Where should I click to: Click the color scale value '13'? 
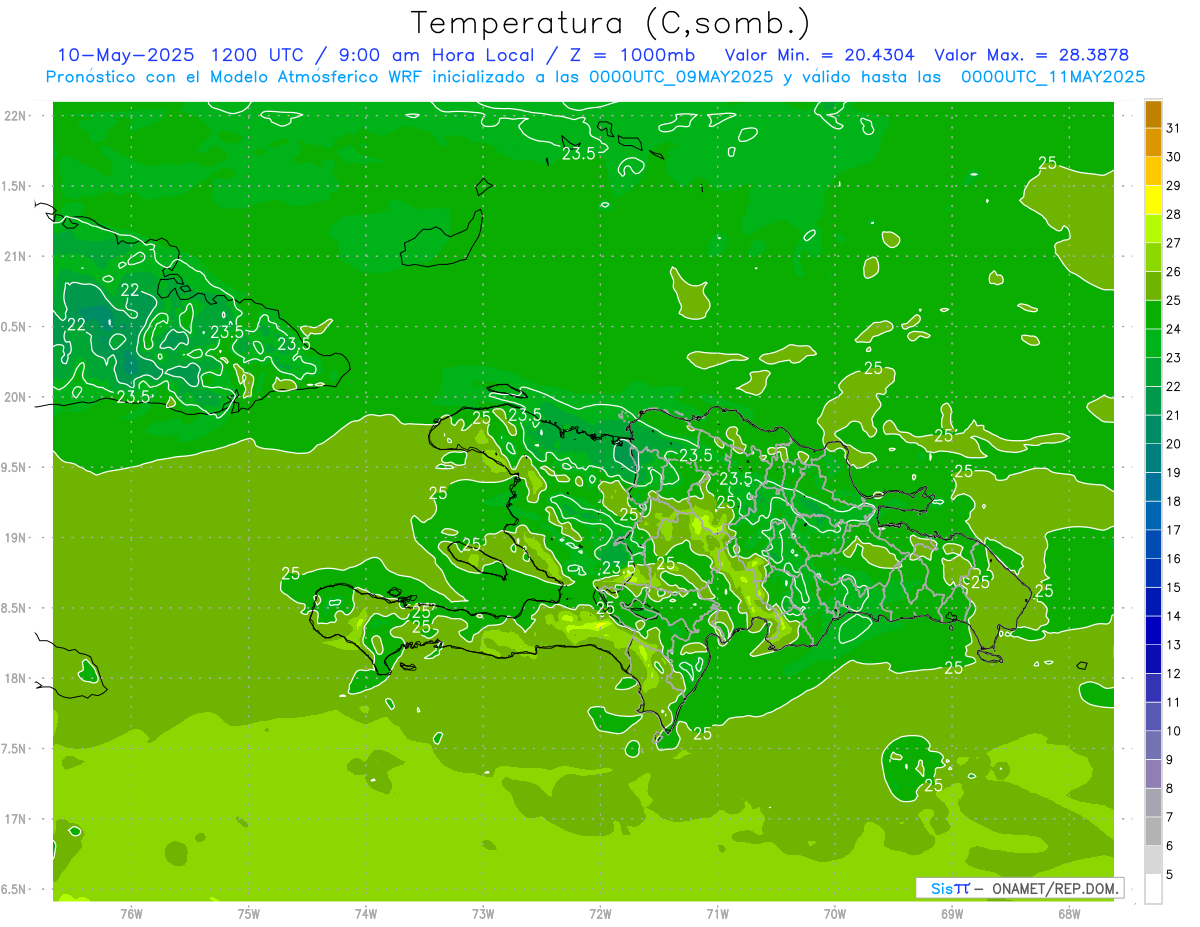pos(1174,645)
